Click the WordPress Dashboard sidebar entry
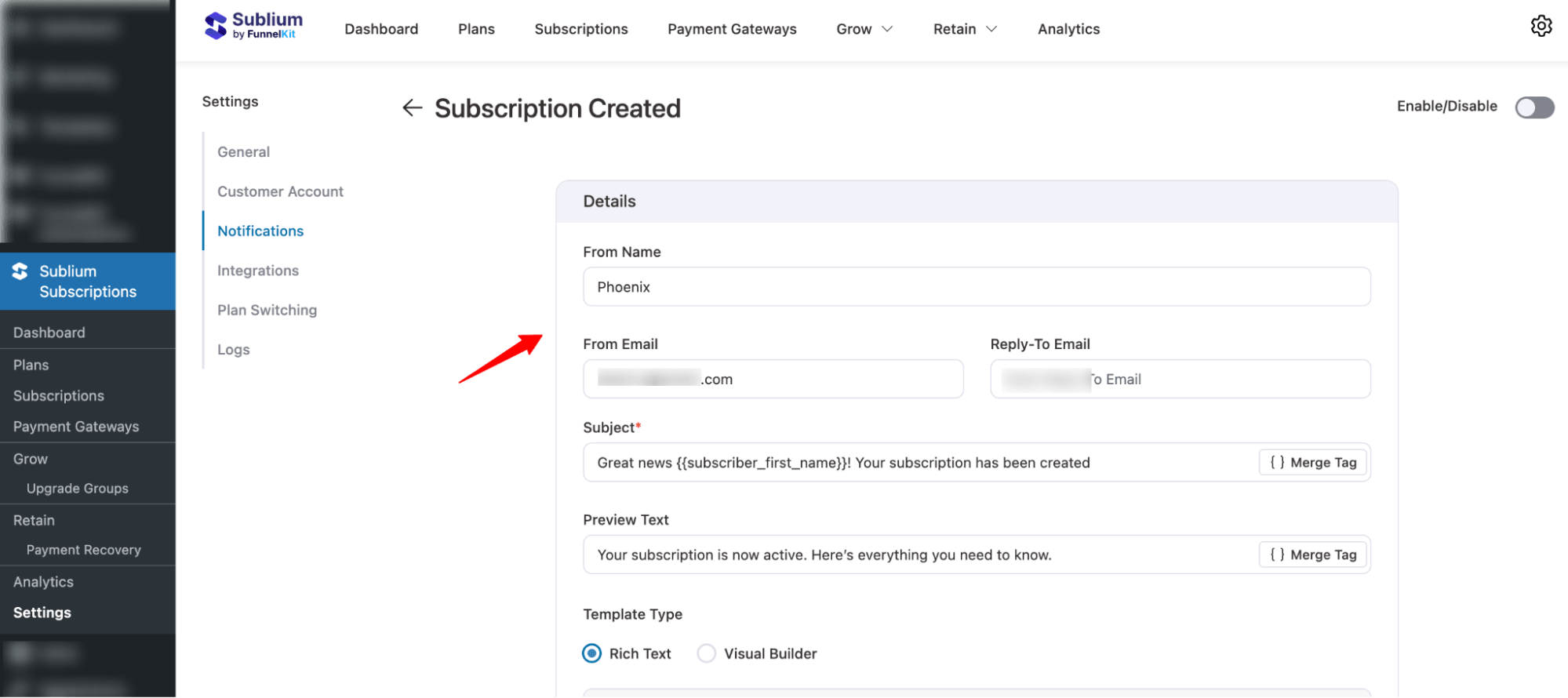 tap(49, 332)
